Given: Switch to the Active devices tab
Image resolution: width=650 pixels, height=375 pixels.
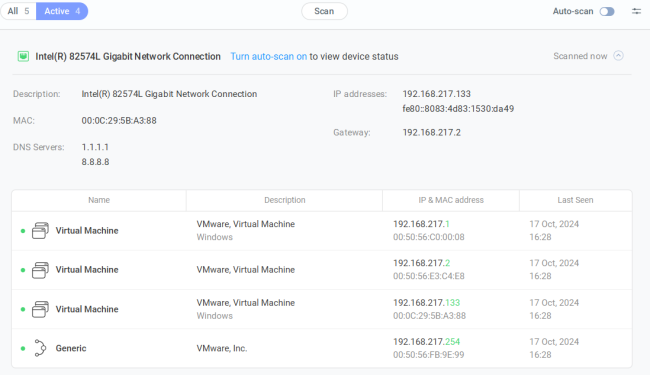Looking at the screenshot, I should pyautogui.click(x=62, y=11).
